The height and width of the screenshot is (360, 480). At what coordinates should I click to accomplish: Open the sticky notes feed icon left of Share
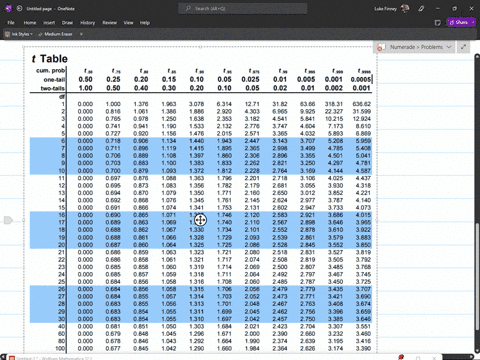point(438,23)
